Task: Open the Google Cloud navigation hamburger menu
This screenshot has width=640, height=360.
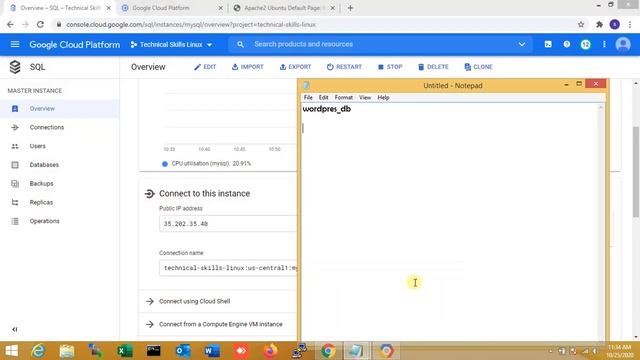Action: tap(15, 44)
